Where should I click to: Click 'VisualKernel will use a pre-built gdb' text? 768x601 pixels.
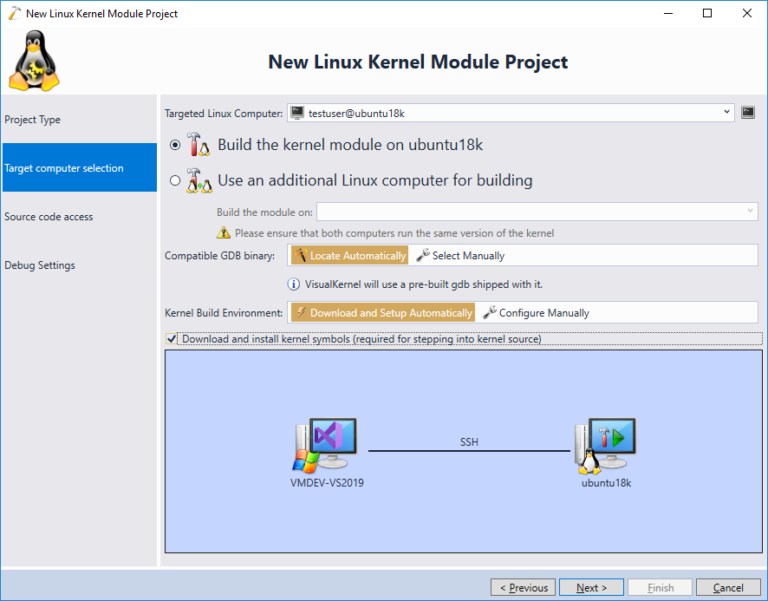pyautogui.click(x=424, y=284)
